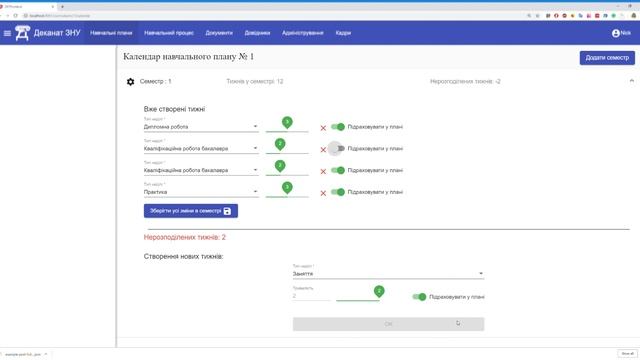Toggle Підраховувати у плані for new weeks

419,297
